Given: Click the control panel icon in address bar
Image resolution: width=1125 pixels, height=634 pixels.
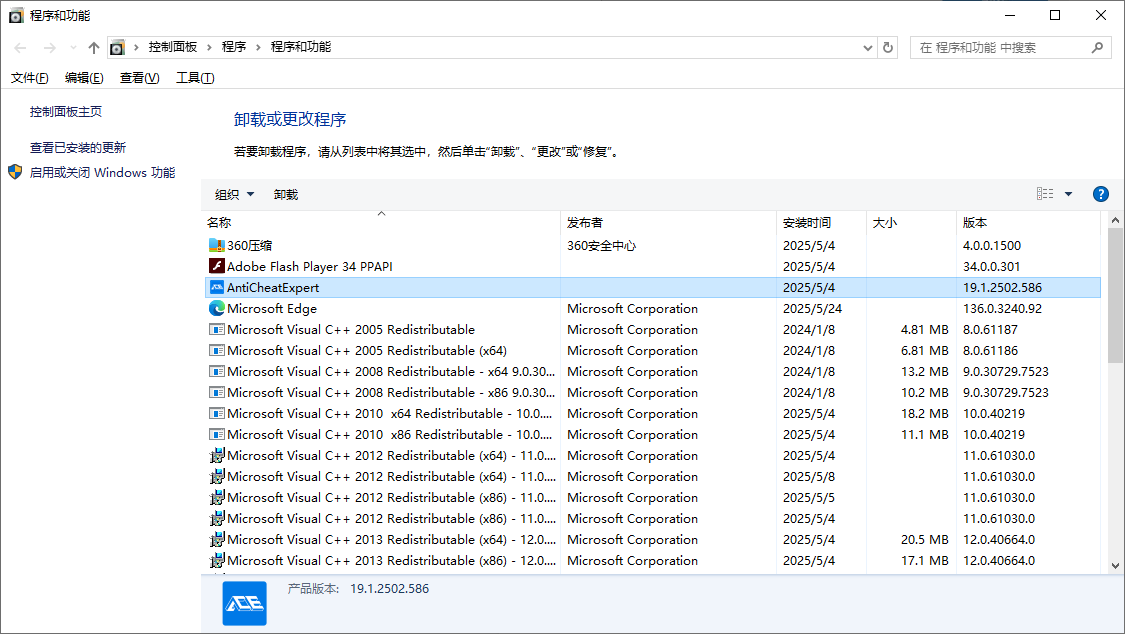Looking at the screenshot, I should pyautogui.click(x=118, y=47).
